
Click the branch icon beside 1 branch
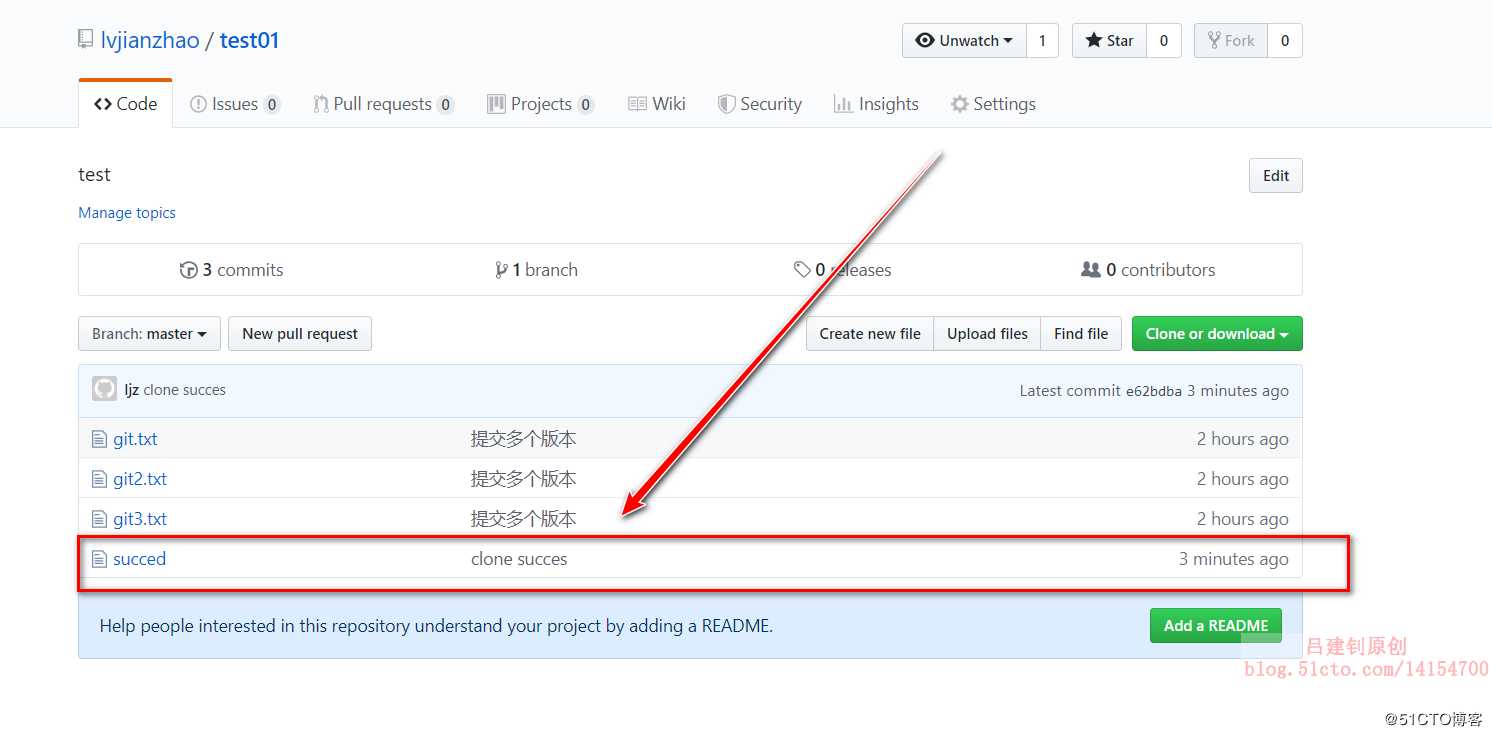[501, 270]
